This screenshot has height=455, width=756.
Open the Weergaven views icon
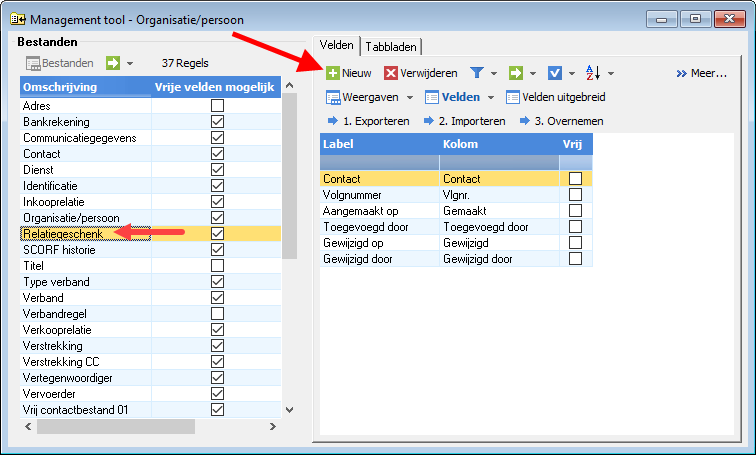coord(333,97)
